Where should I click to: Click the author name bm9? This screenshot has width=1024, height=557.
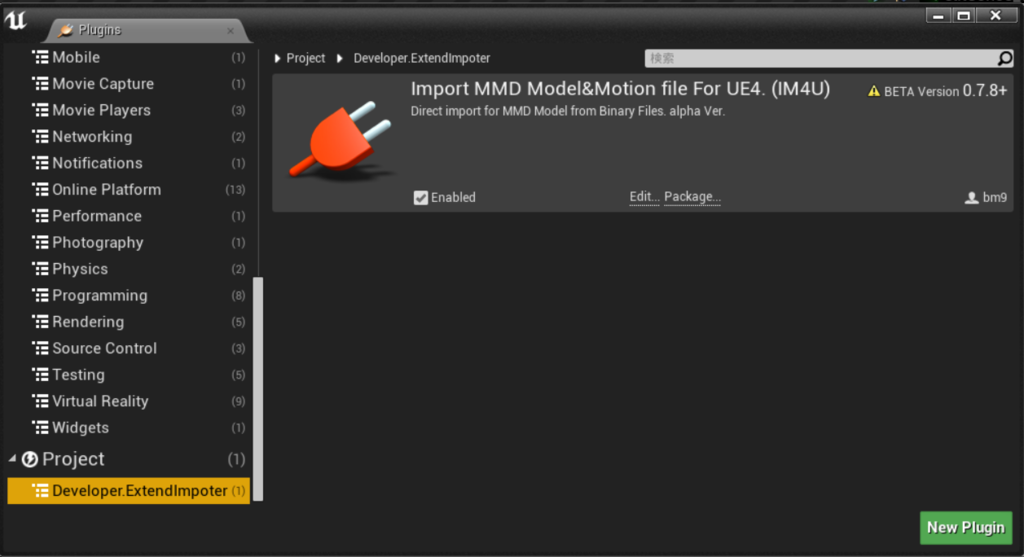click(995, 197)
